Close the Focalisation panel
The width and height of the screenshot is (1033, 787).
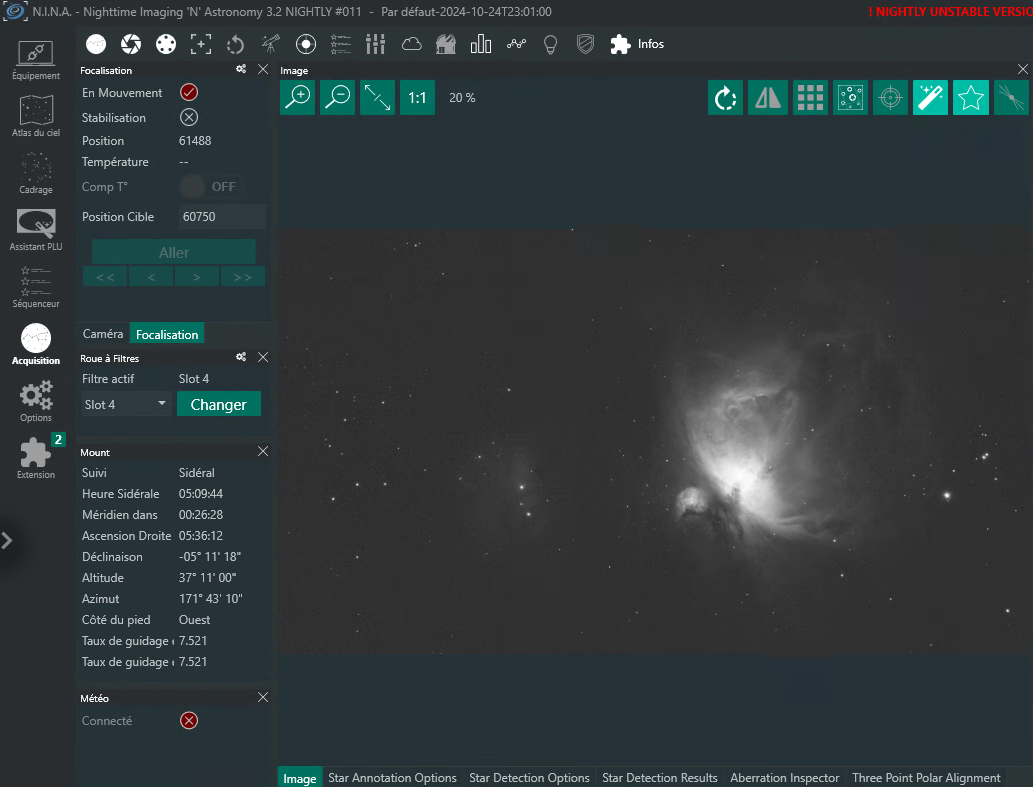click(263, 69)
